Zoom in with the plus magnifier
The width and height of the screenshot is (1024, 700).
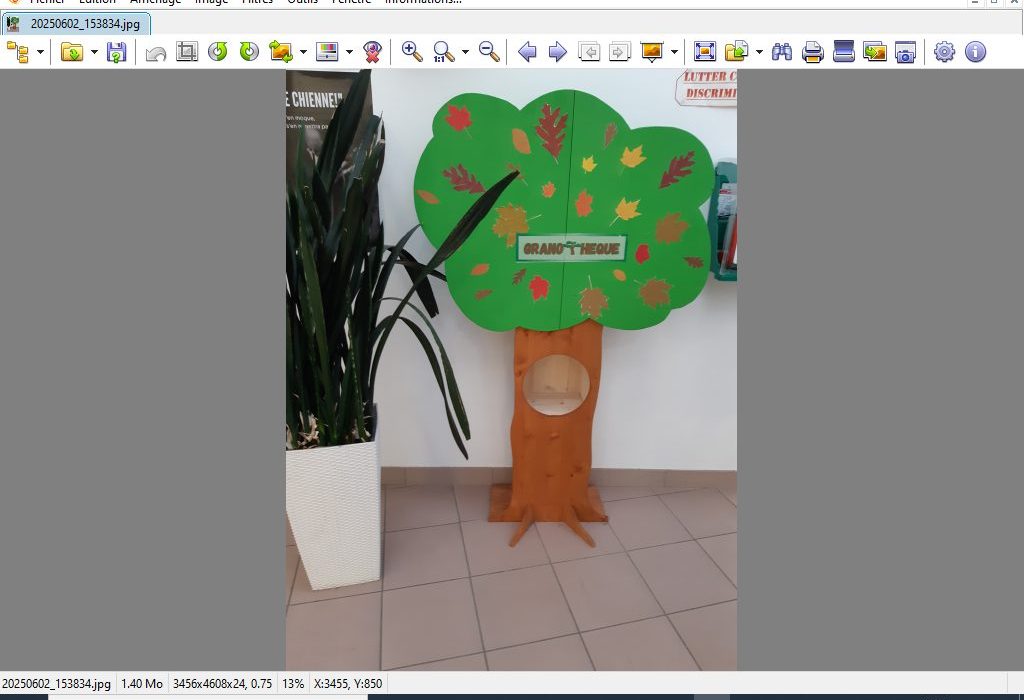click(411, 52)
